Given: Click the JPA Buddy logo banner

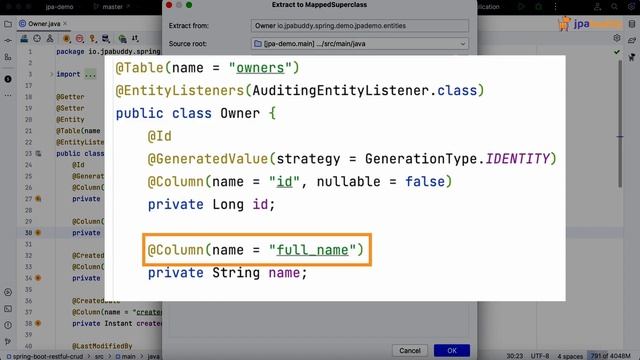Looking at the screenshot, I should [x=590, y=24].
